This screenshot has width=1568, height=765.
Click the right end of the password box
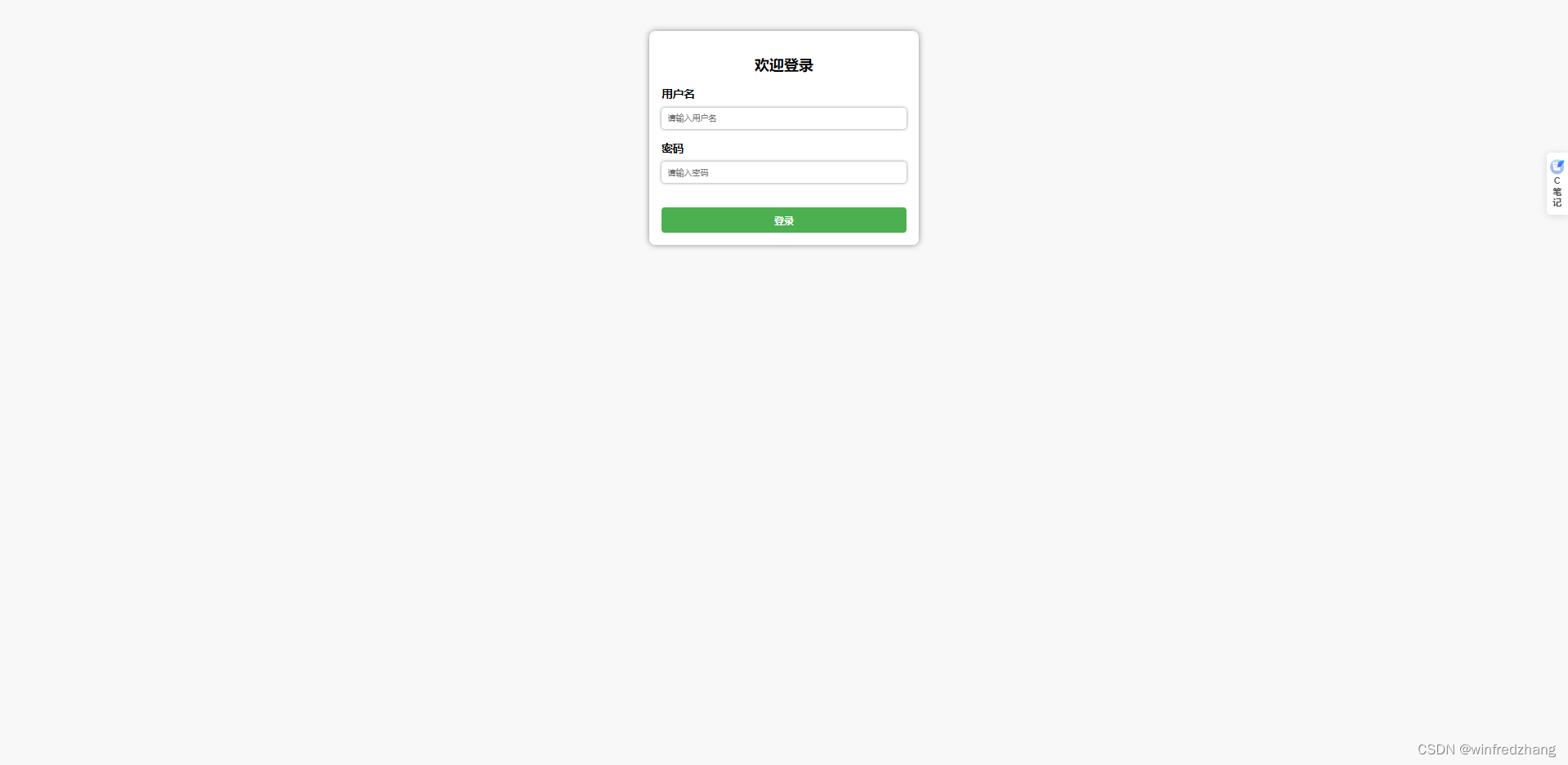[x=897, y=172]
